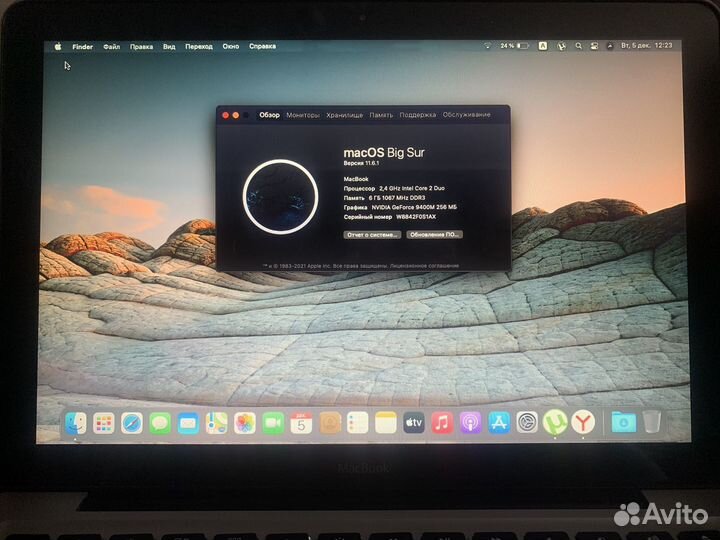The height and width of the screenshot is (540, 720).
Task: Launch Yandex Browser from the Dock
Action: [583, 423]
